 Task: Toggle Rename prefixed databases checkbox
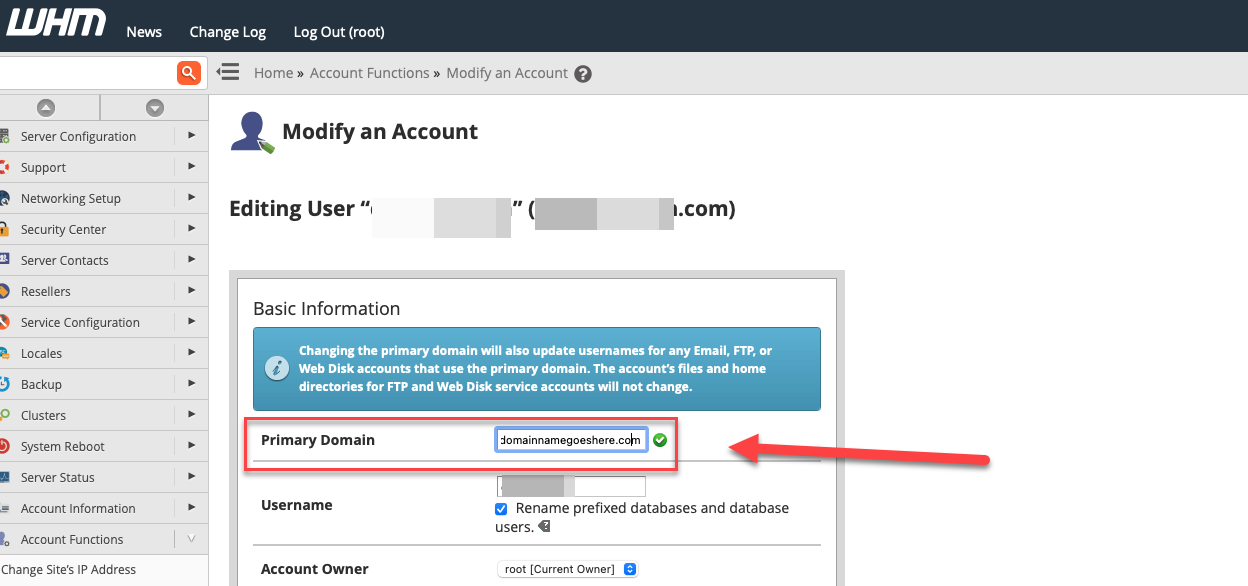tap(501, 509)
